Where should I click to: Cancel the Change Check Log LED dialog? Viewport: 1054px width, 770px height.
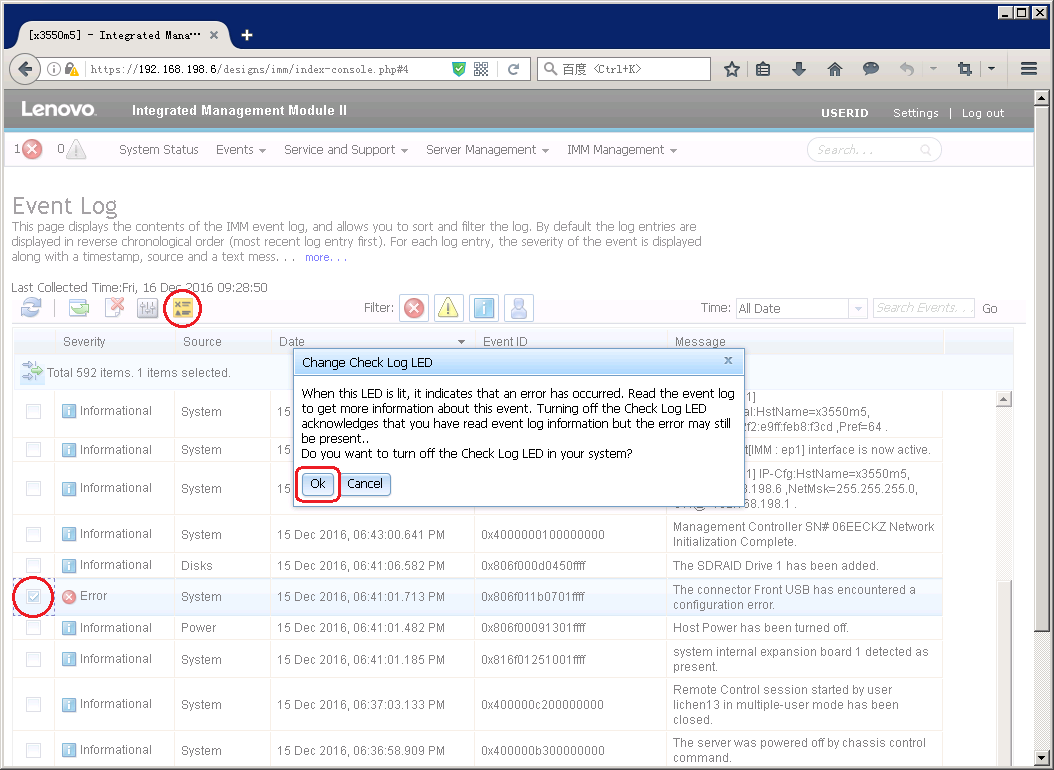point(365,484)
